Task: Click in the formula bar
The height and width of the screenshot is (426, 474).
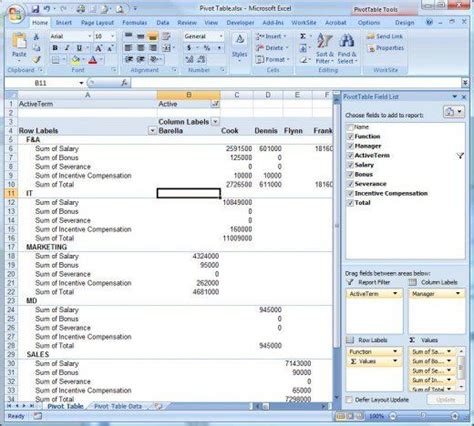Action: [x=297, y=83]
